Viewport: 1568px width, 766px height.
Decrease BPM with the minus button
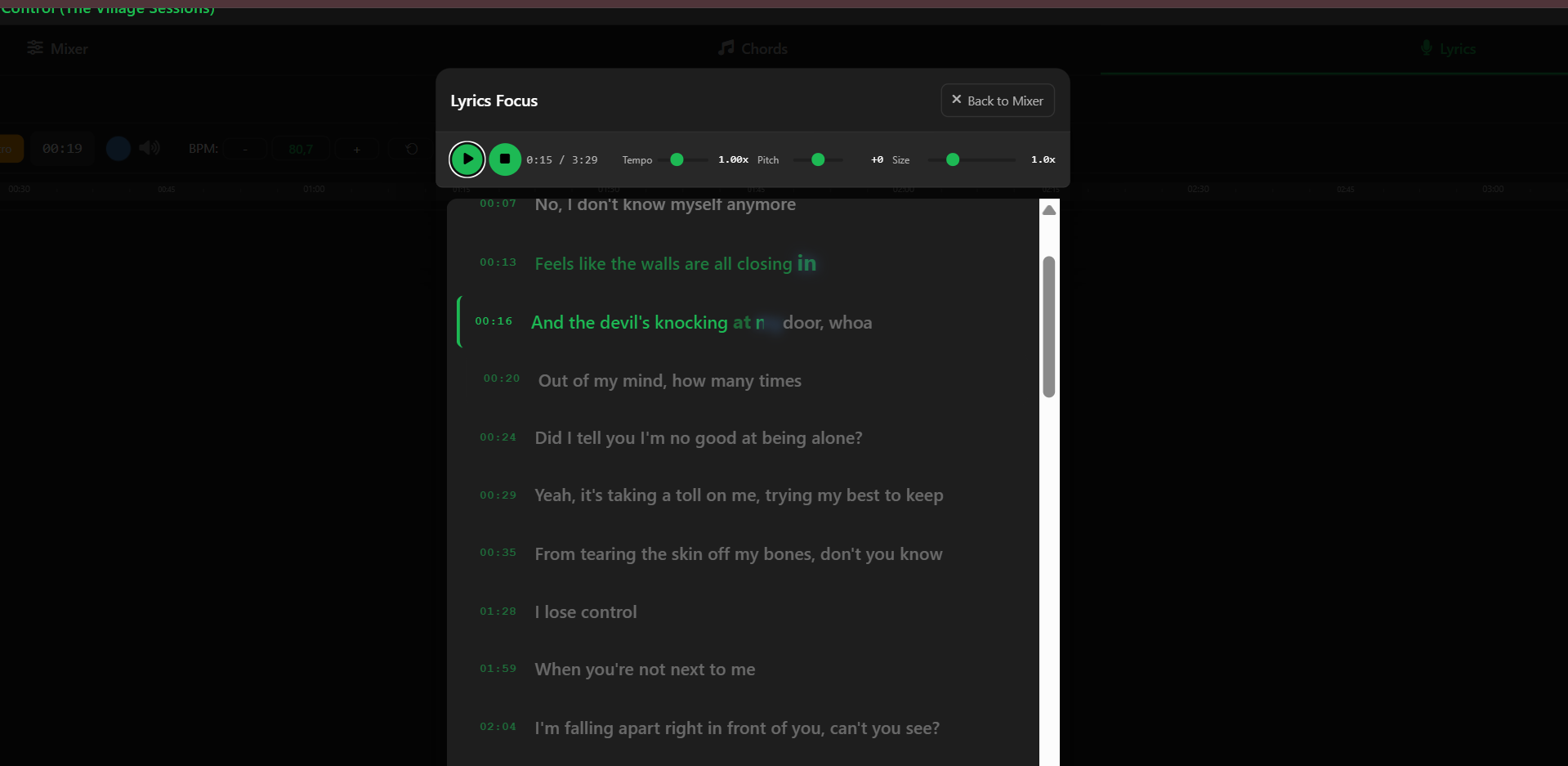click(x=245, y=149)
